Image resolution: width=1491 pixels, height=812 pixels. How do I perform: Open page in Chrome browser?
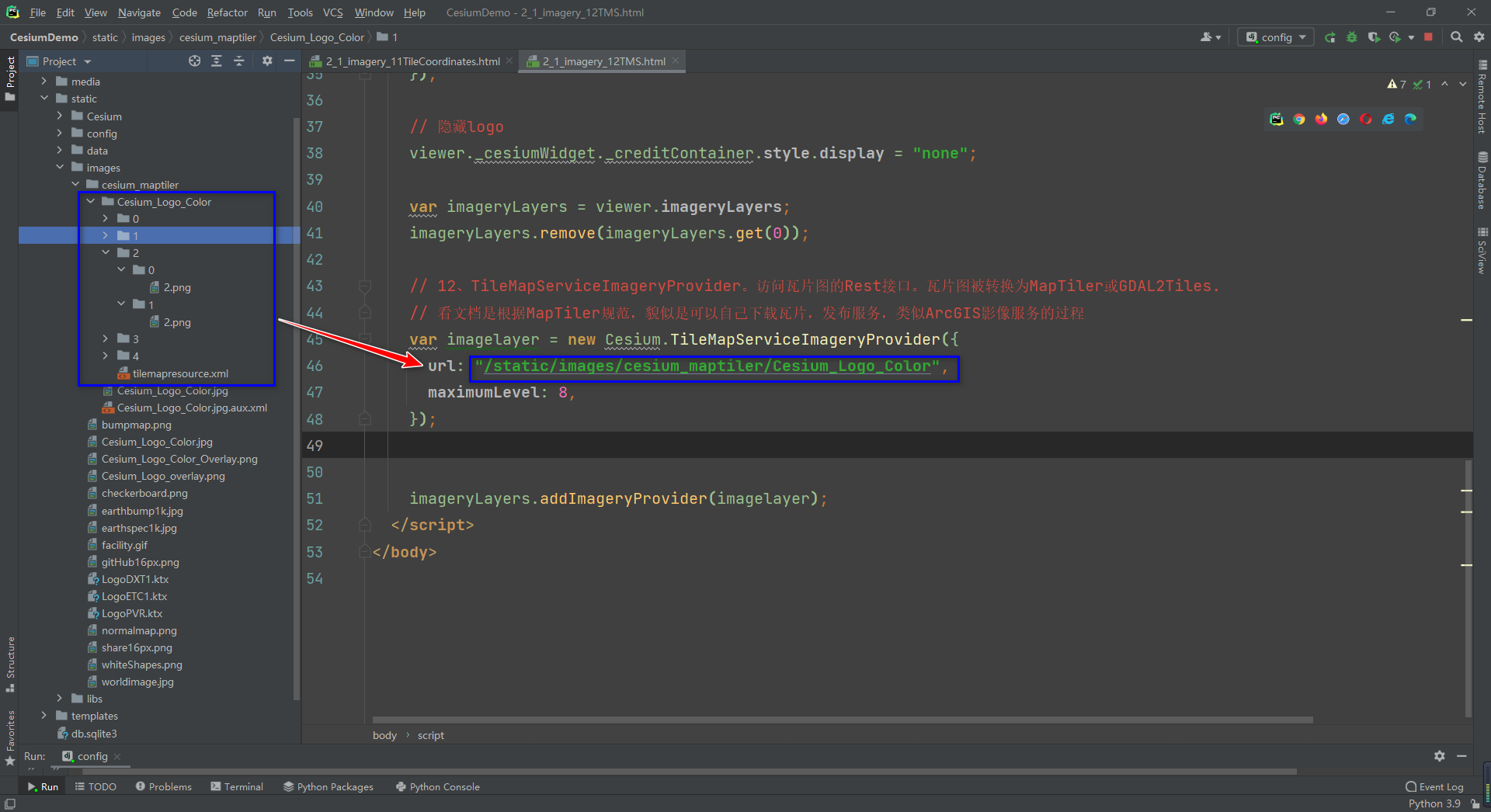click(1299, 119)
